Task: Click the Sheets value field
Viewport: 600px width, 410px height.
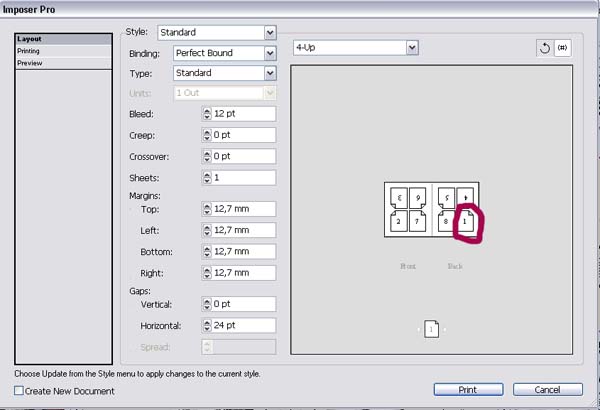Action: [x=244, y=178]
